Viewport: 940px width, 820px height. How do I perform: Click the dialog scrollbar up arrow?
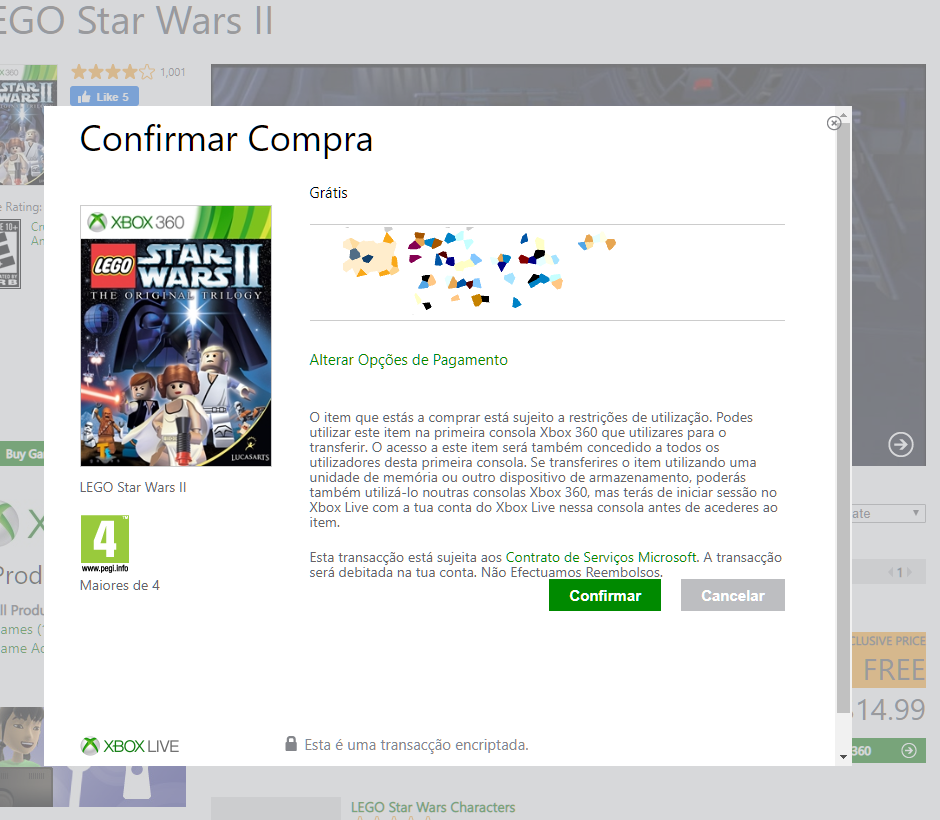[x=843, y=114]
